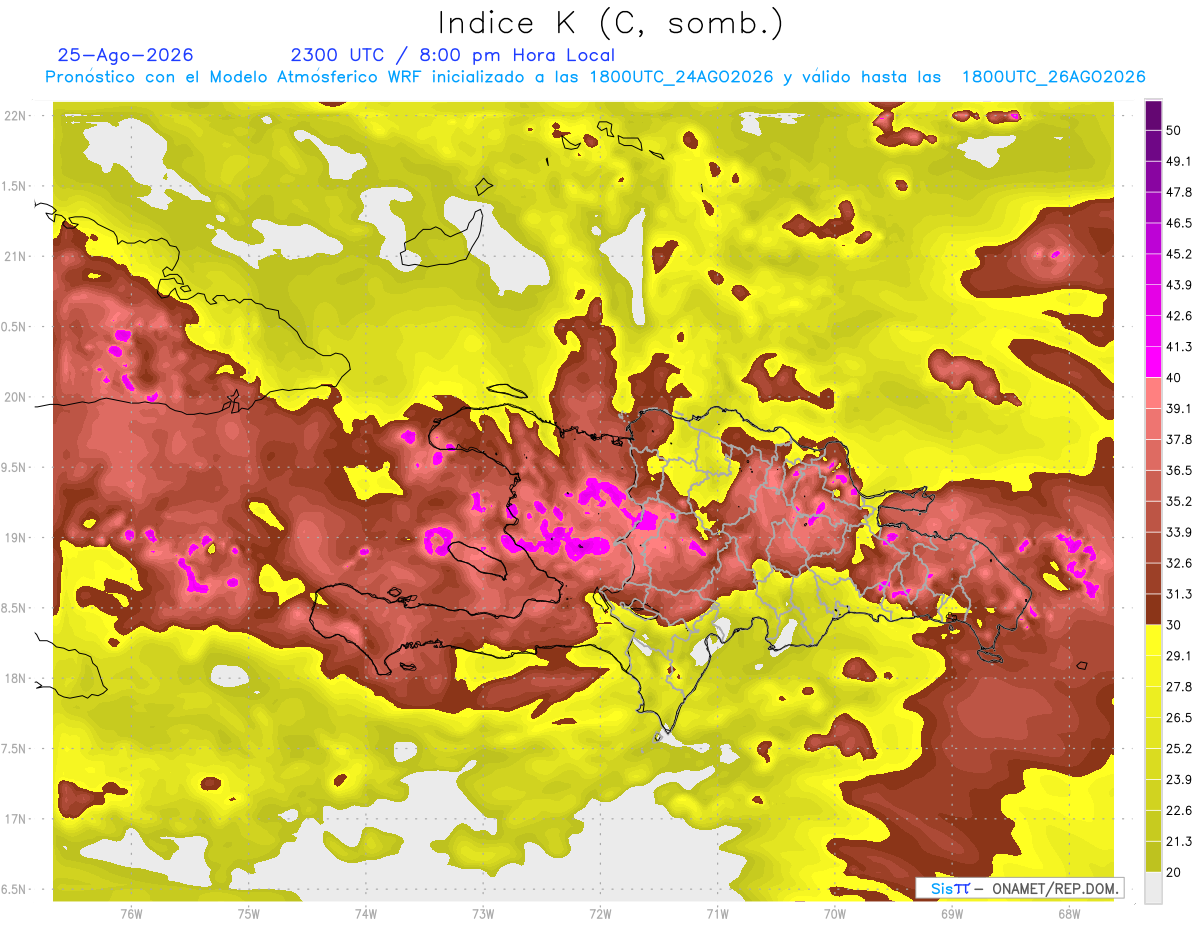Click the "39.1" value on the color scale
Viewport: 1200px width, 927px height.
1178,408
